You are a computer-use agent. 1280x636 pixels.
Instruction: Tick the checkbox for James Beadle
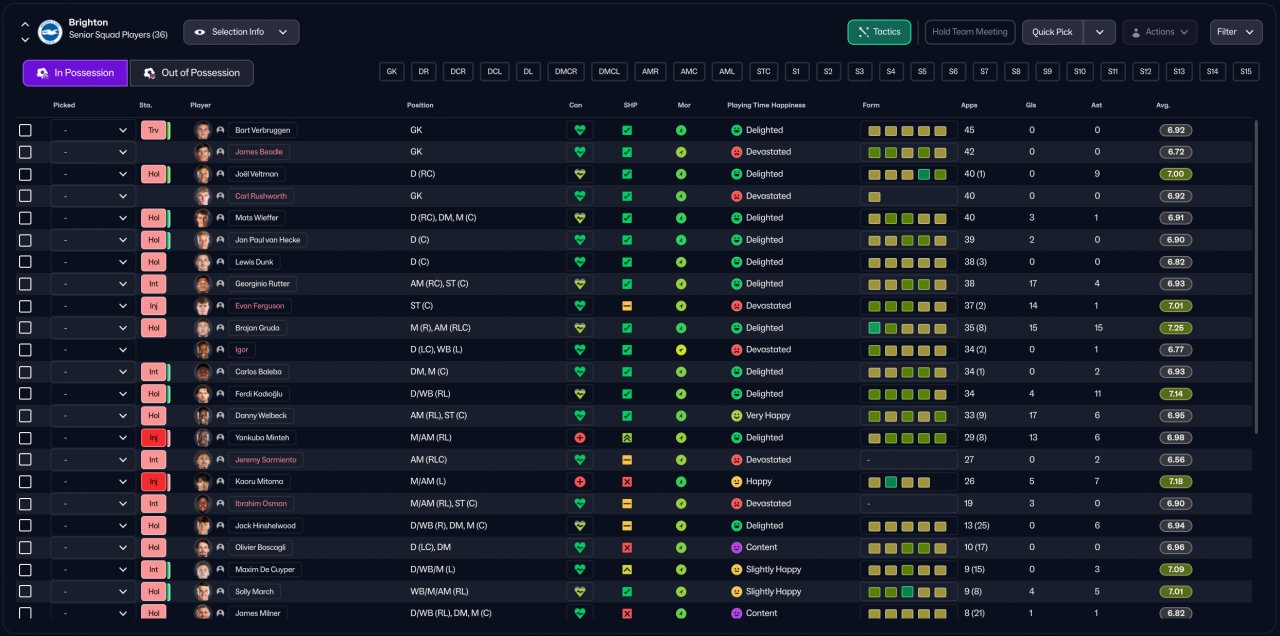coord(25,152)
